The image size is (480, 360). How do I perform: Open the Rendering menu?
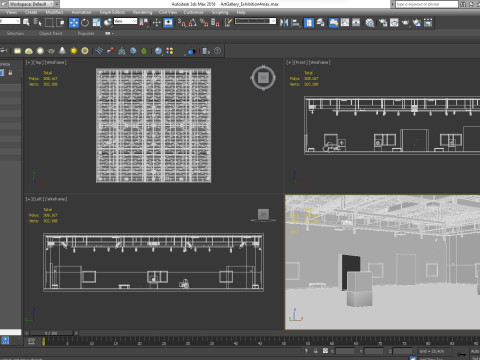142,12
